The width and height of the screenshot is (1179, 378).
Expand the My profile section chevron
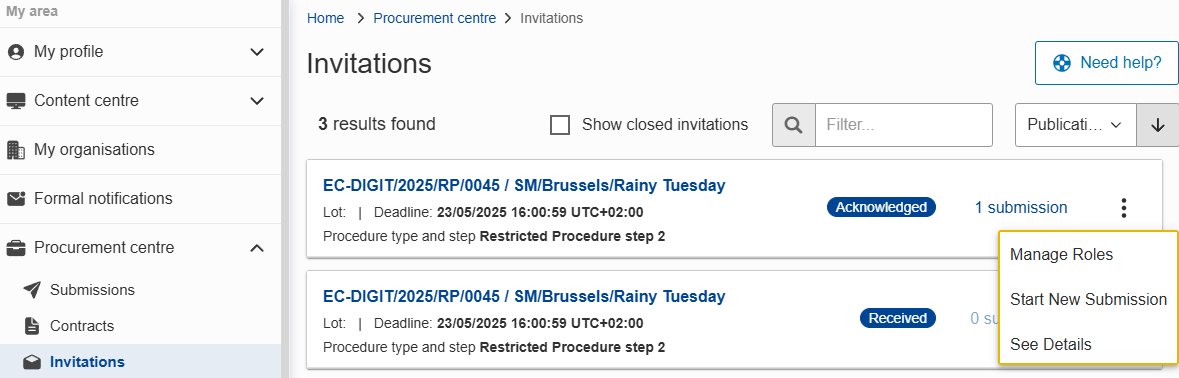pyautogui.click(x=257, y=52)
